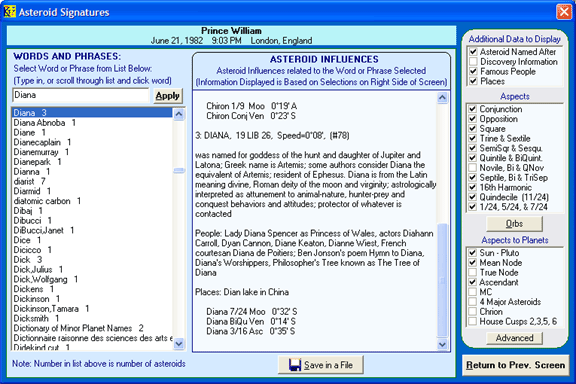
Task: Select 'Dianna' list entry
Action: pyautogui.click(x=92, y=172)
